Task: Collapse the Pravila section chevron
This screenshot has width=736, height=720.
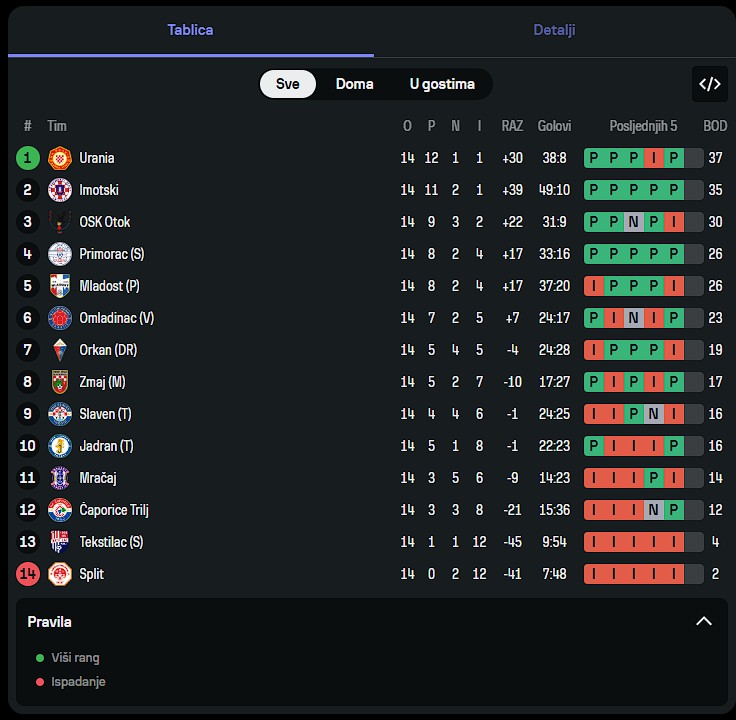Action: click(704, 621)
